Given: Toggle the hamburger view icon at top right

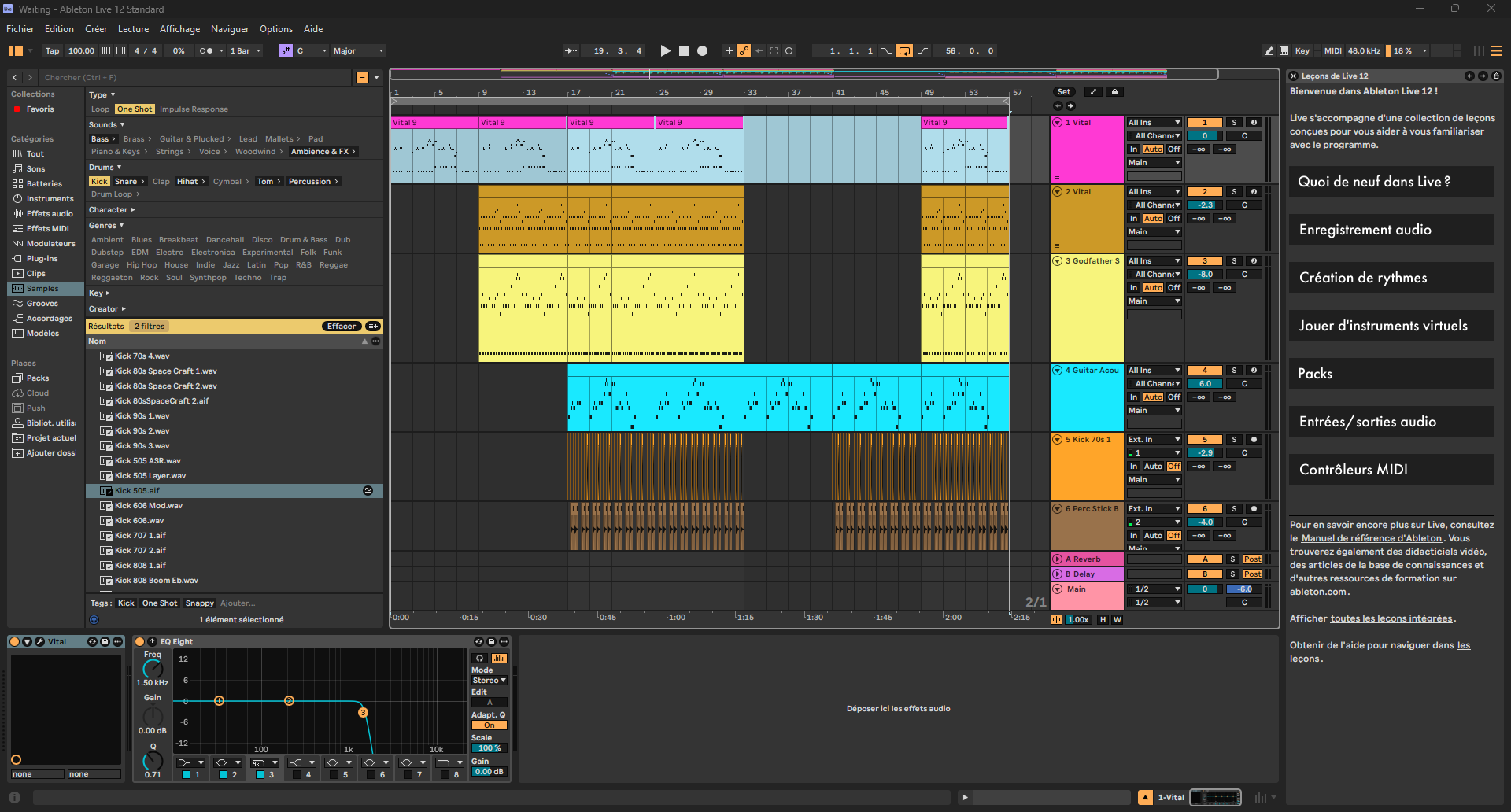Looking at the screenshot, I should tap(1496, 51).
